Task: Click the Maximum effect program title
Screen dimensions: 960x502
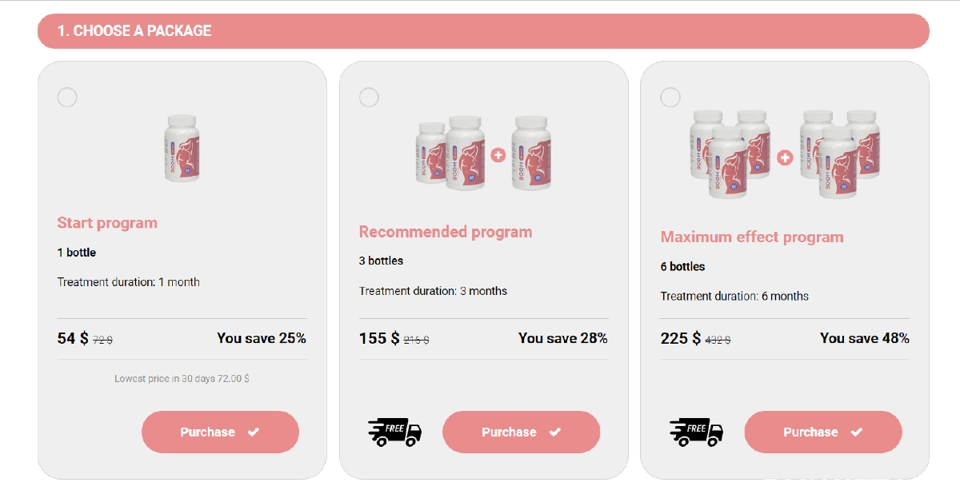Action: tap(752, 237)
